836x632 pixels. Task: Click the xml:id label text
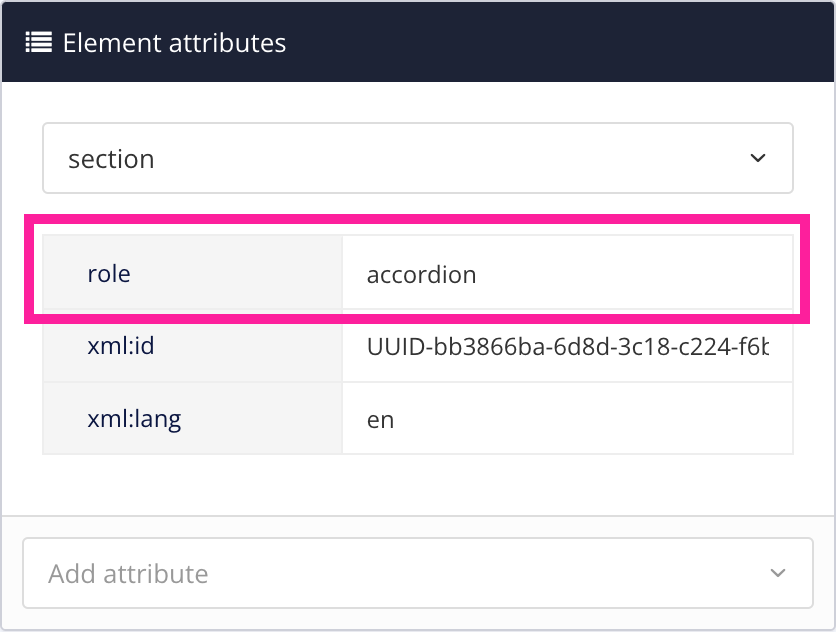tap(121, 347)
